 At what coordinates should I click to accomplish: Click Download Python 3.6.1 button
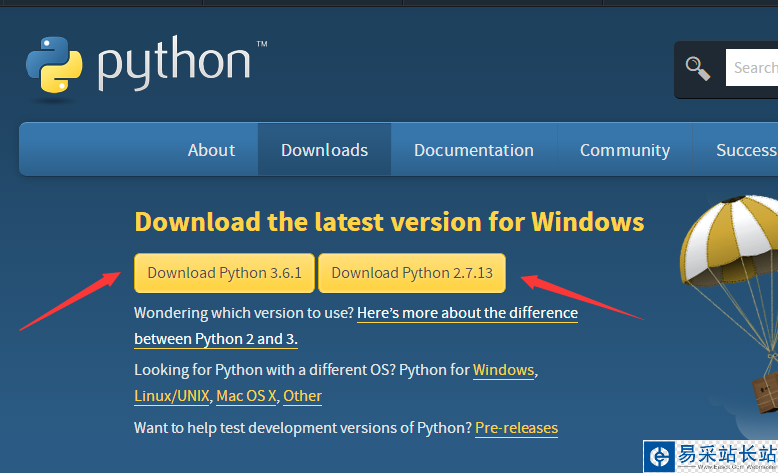224,273
